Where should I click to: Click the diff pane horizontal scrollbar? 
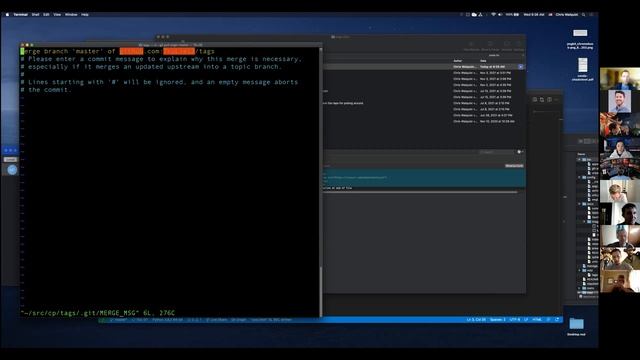(420, 192)
